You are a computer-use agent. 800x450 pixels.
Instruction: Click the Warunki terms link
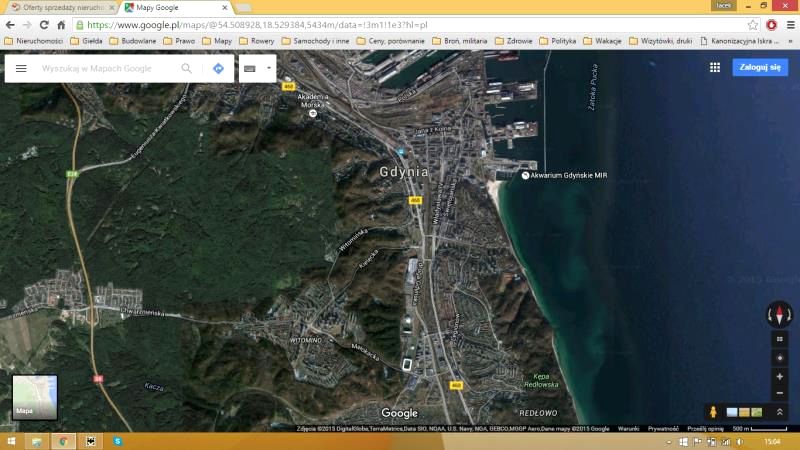pos(629,429)
